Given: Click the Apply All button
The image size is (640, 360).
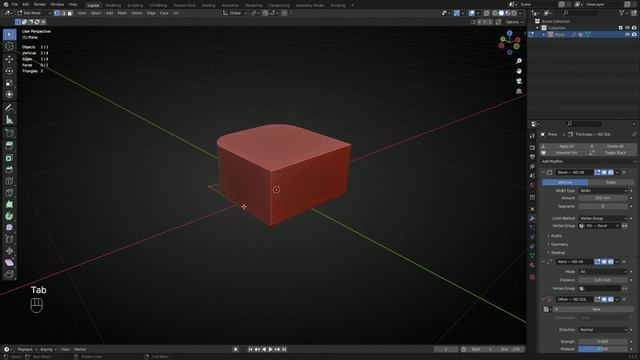Looking at the screenshot, I should tap(563, 146).
